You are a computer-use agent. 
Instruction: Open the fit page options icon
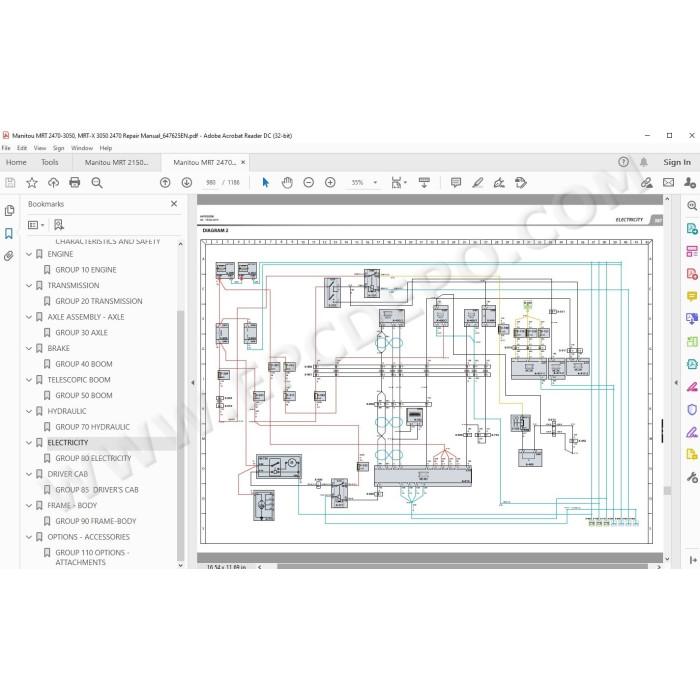click(398, 183)
